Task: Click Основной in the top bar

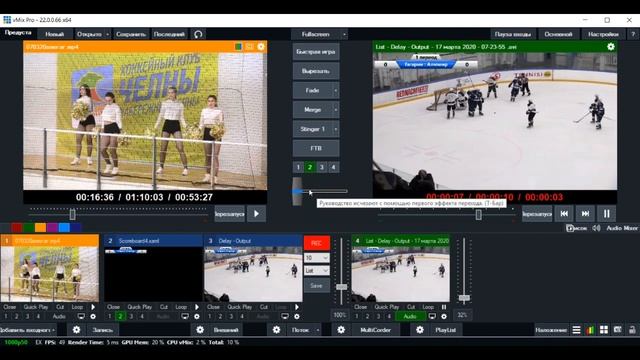Action: 558,34
